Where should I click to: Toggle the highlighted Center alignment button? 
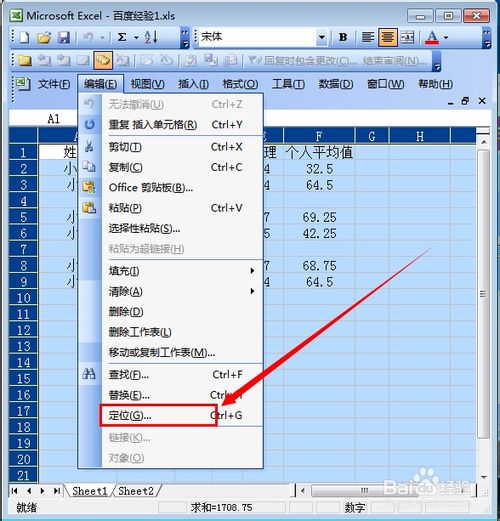[388, 37]
